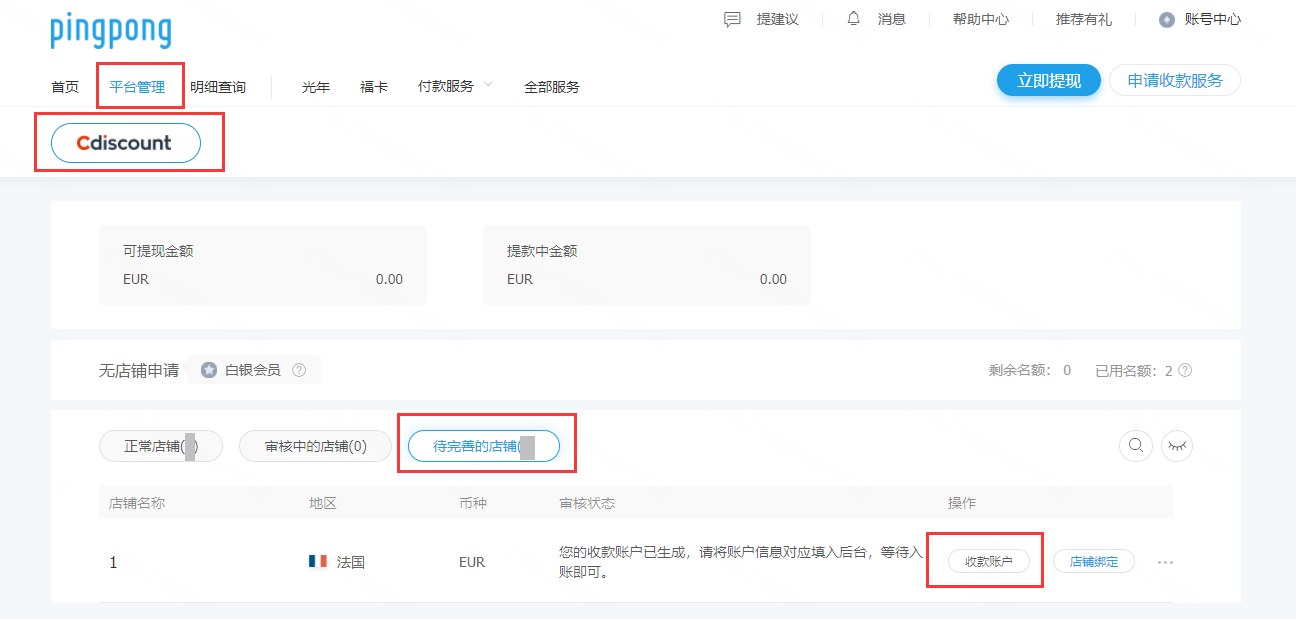Screen dimensions: 1296x619
Task: Open 付款服务 menu item
Action: pos(446,87)
